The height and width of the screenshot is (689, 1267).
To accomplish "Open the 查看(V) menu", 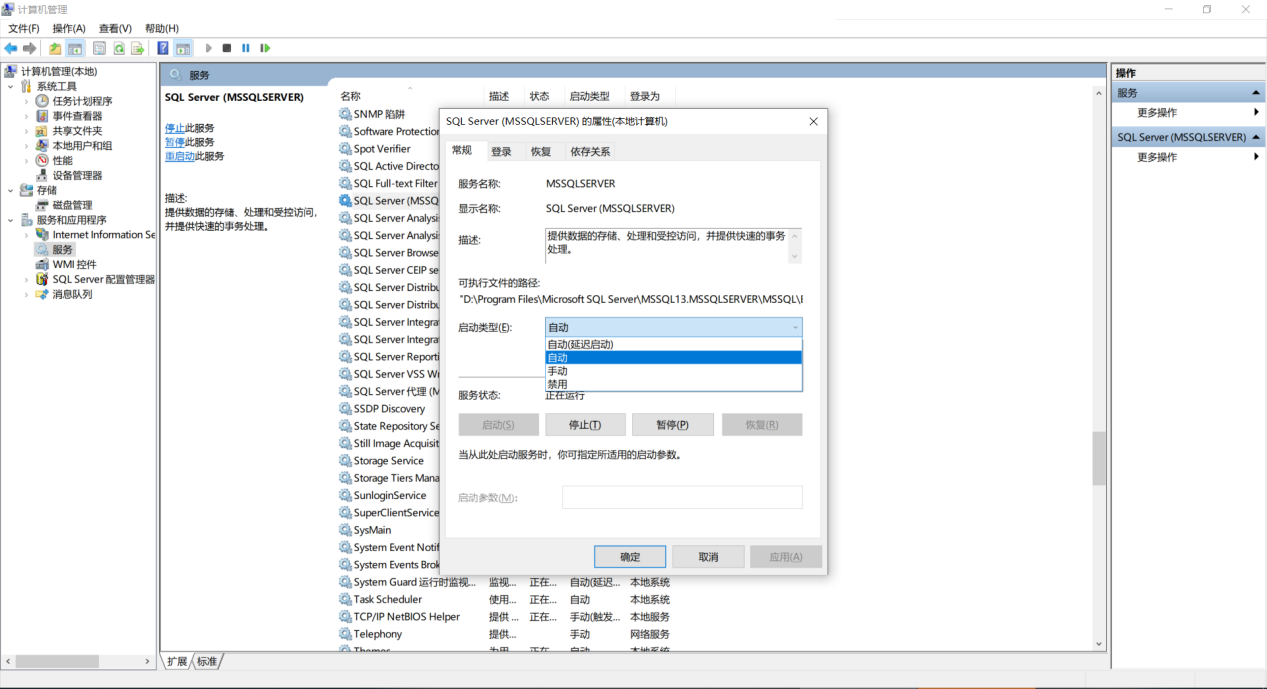I will coord(115,28).
